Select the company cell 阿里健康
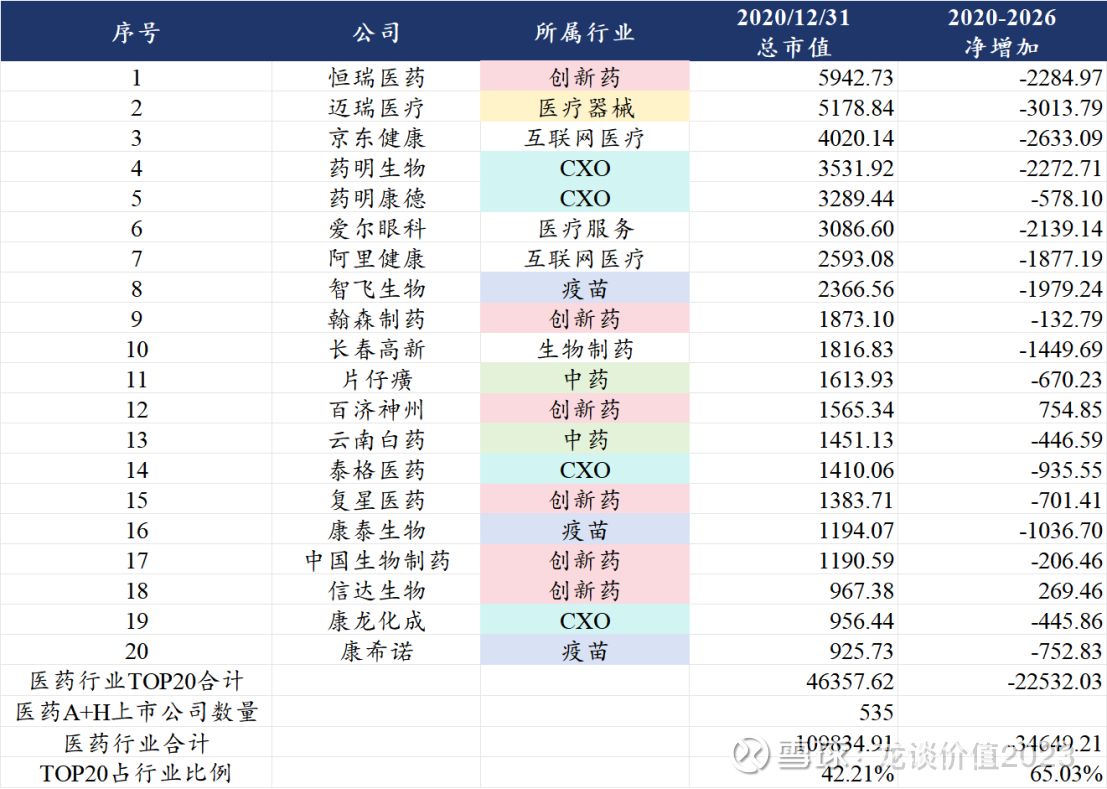Viewport: 1107px width, 789px height. tap(376, 258)
